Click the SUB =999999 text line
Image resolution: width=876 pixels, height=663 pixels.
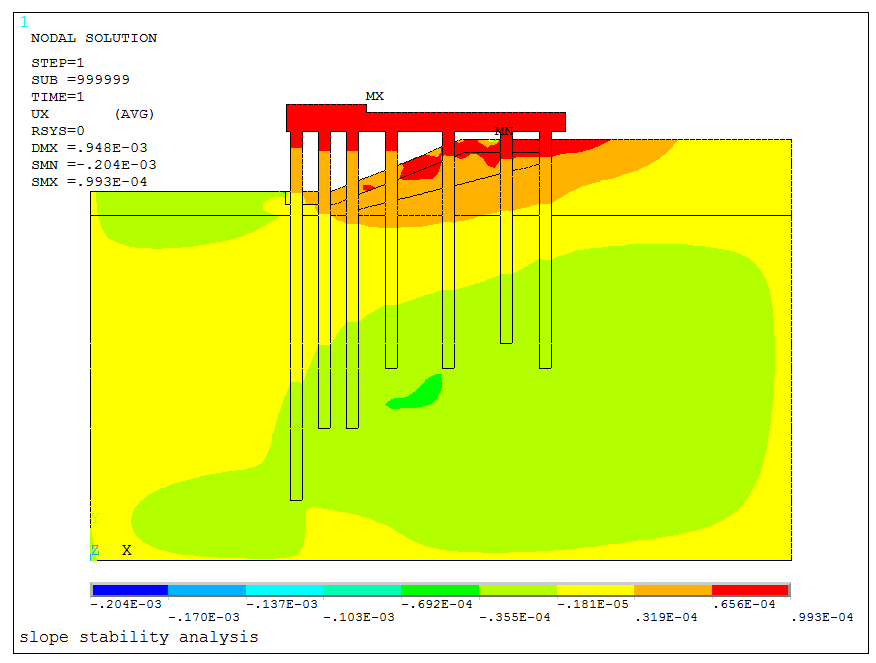[x=80, y=80]
